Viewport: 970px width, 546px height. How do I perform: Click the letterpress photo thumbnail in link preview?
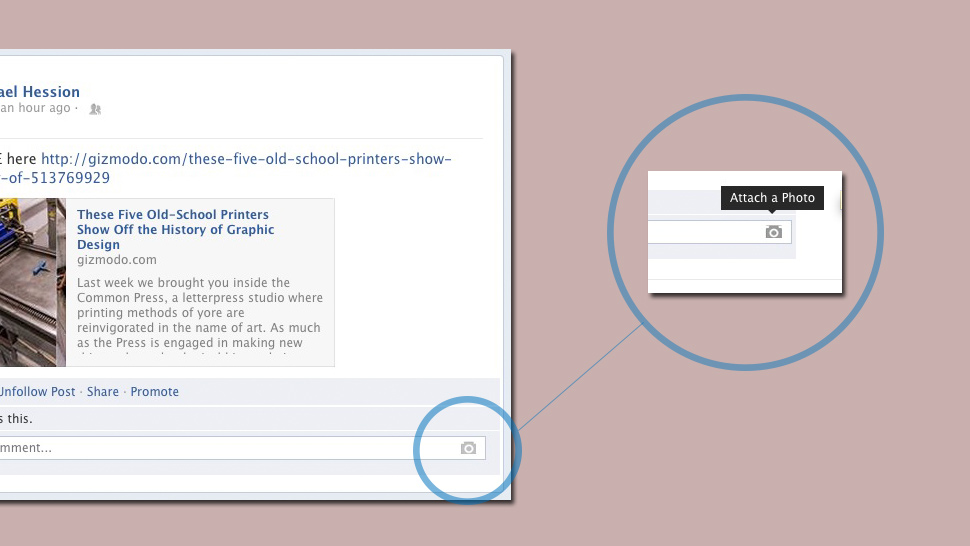[33, 283]
